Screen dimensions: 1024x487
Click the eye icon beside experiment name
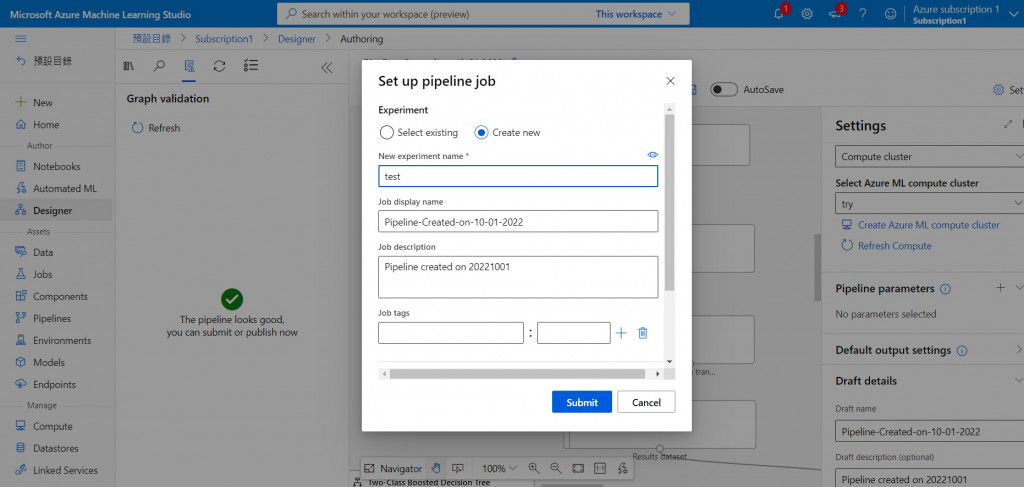[652, 155]
